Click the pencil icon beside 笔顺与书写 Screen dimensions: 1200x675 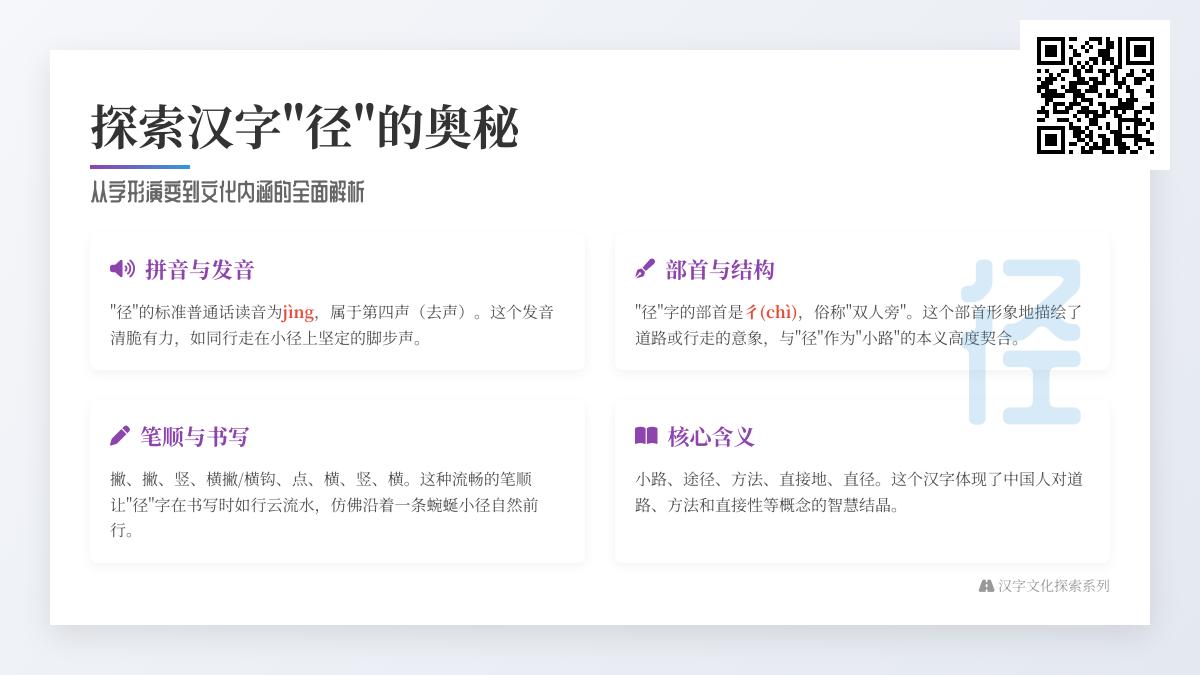[120, 436]
